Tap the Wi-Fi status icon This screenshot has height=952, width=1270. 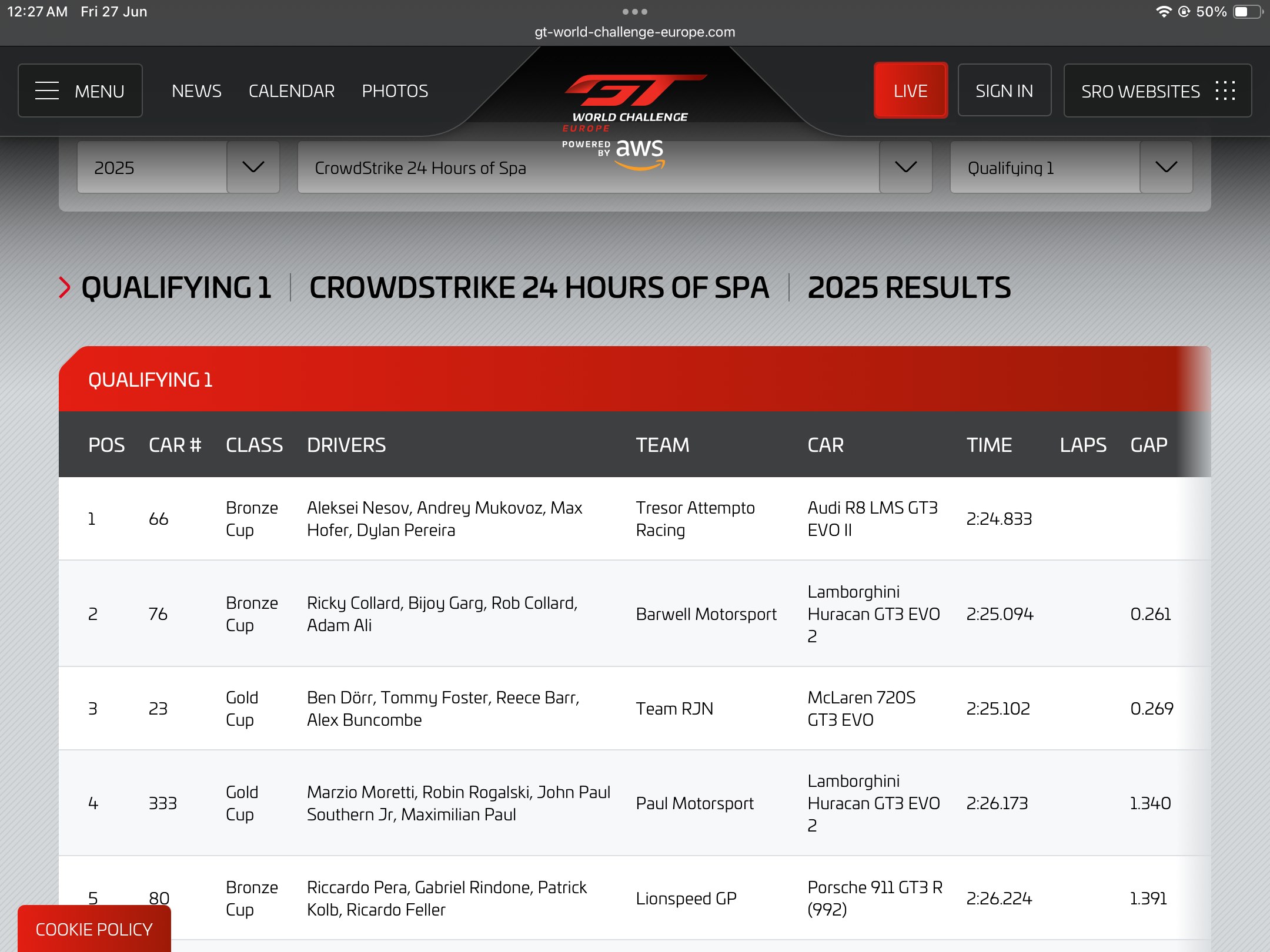pos(1164,12)
